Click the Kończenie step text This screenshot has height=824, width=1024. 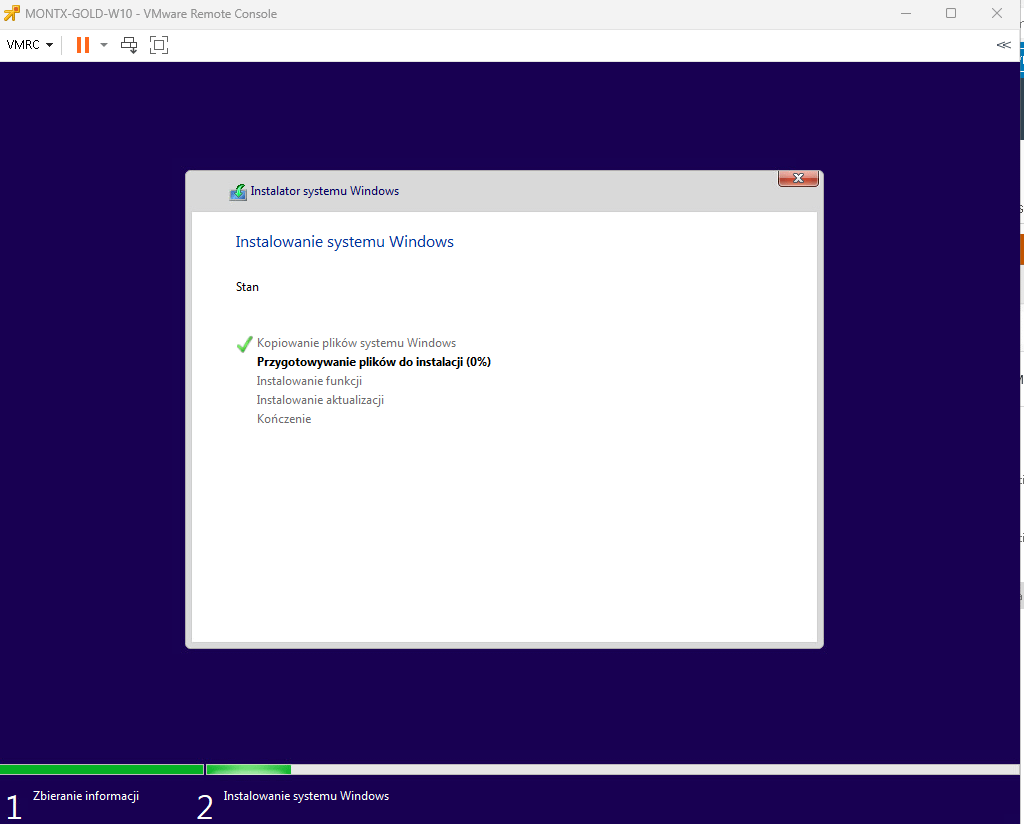coord(284,419)
